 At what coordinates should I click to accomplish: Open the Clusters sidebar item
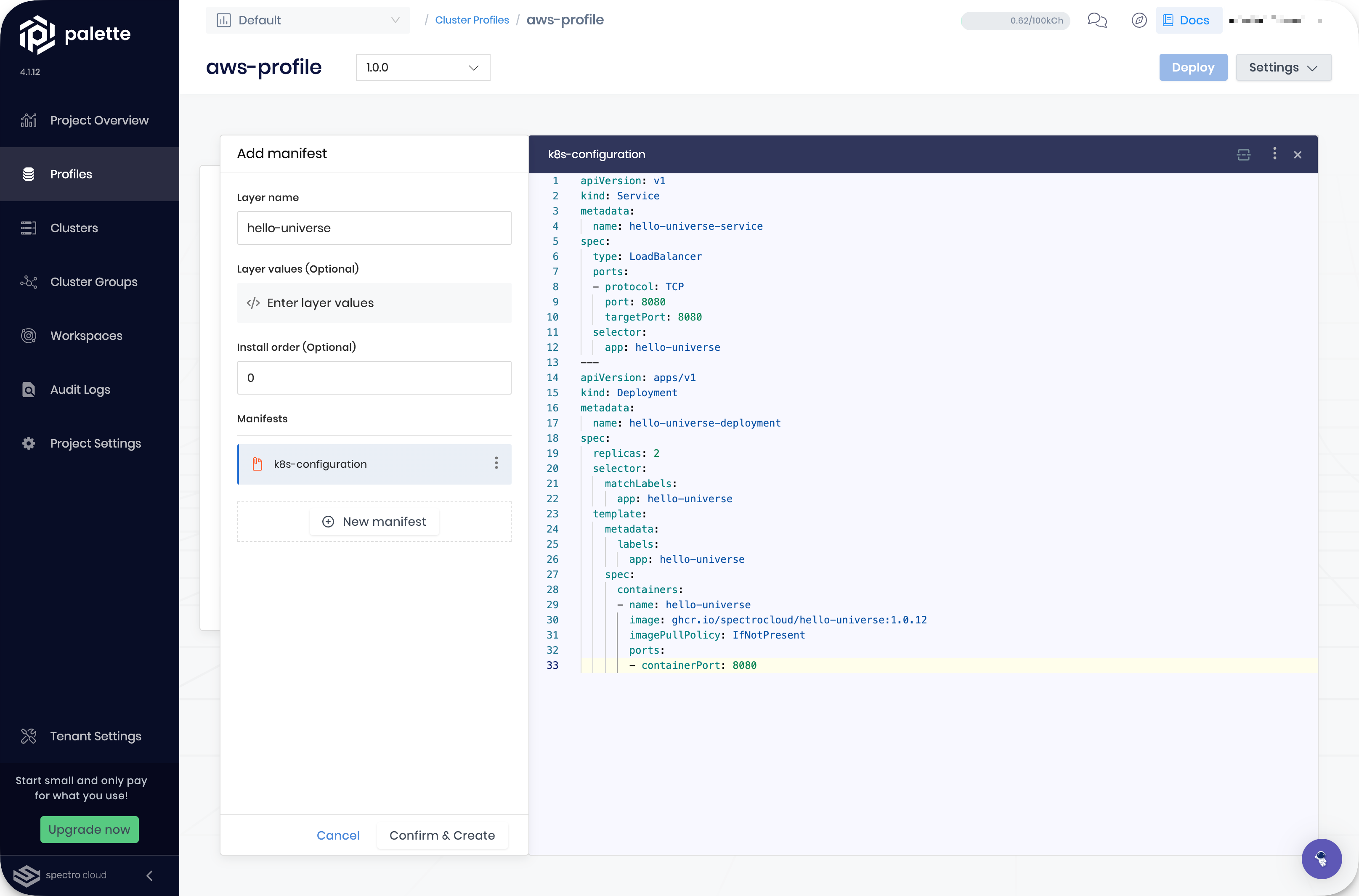click(89, 228)
